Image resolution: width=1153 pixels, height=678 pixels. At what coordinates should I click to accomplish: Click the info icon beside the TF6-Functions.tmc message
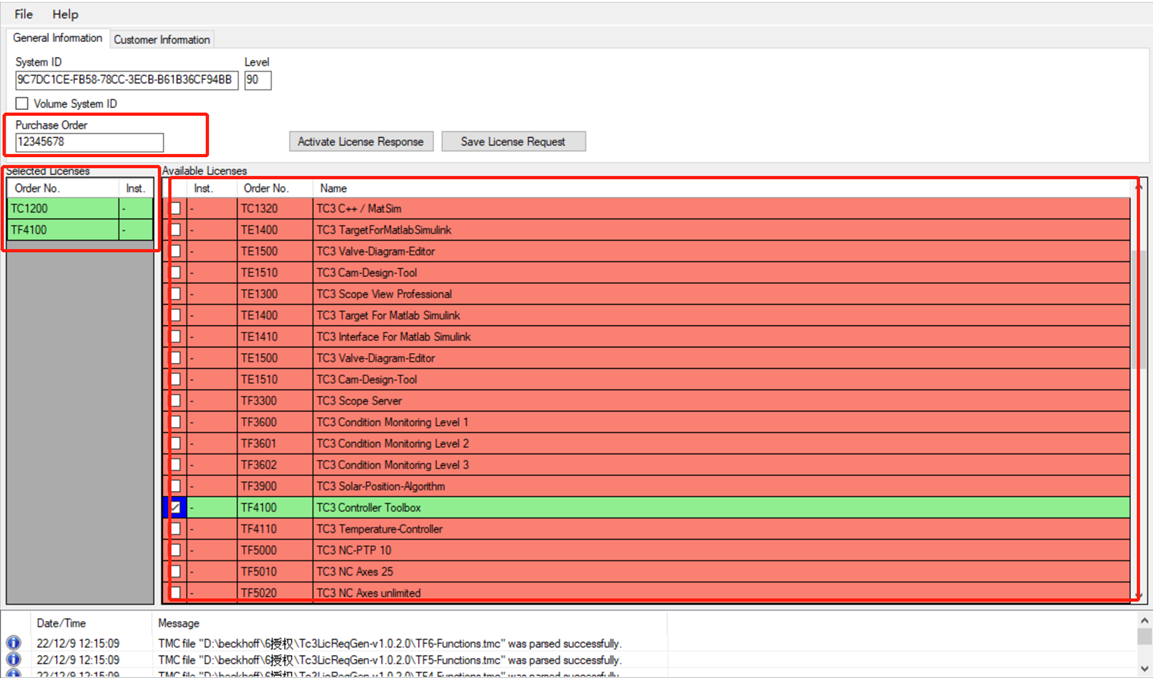(x=13, y=643)
